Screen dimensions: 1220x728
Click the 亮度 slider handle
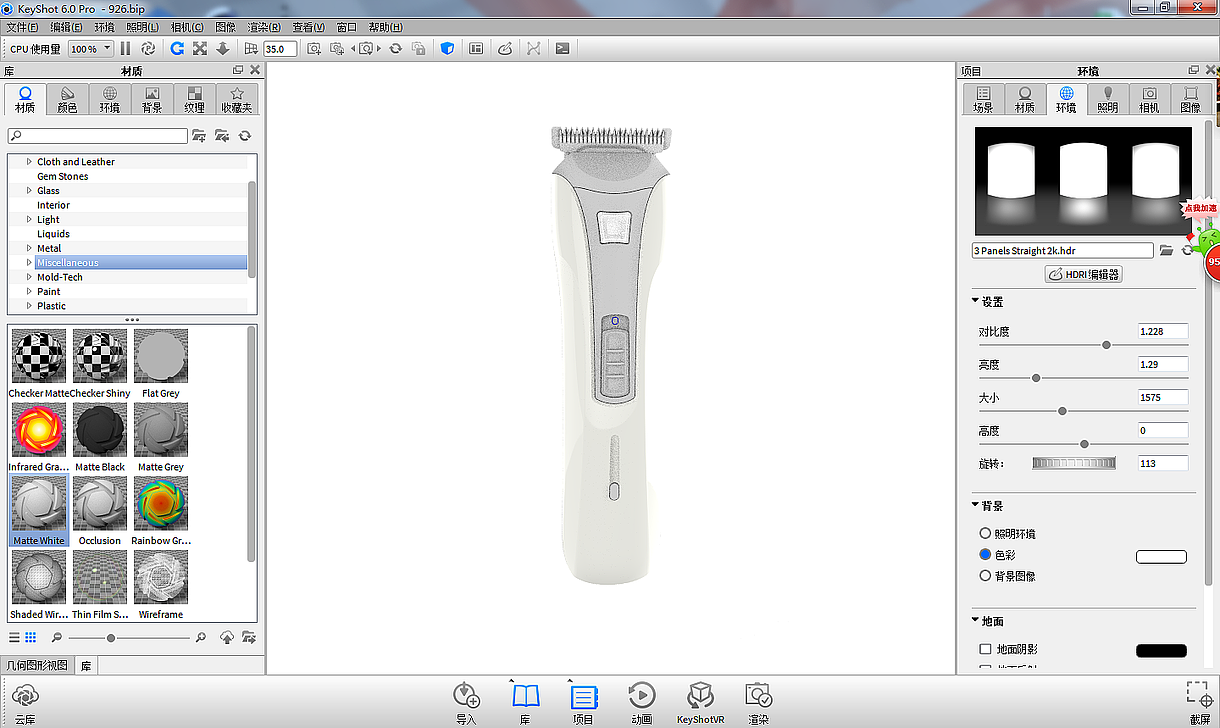click(1036, 378)
